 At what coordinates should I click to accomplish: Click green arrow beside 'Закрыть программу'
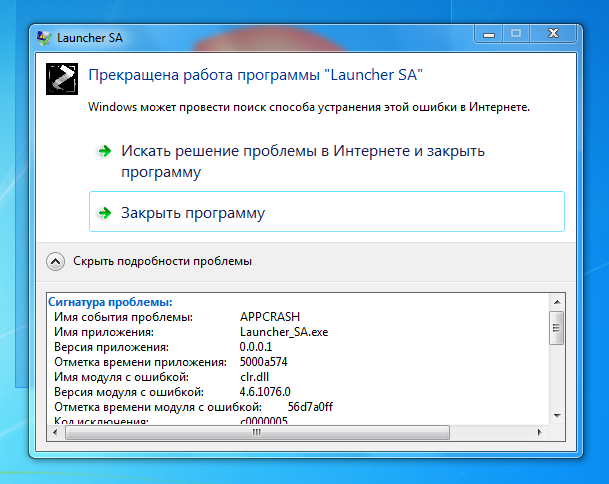point(104,213)
